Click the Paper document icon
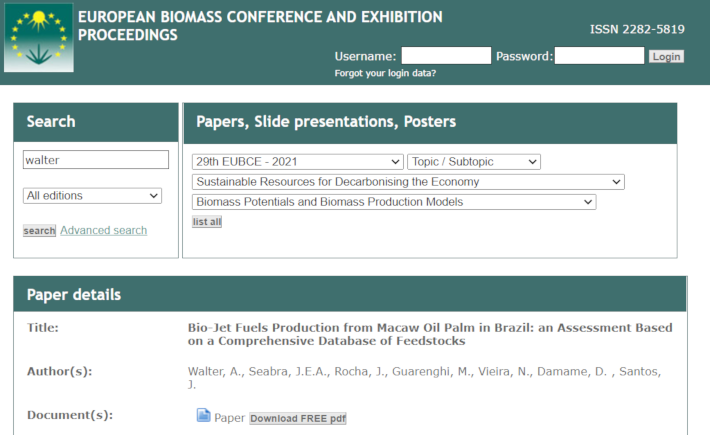The image size is (710, 435). pyautogui.click(x=203, y=416)
